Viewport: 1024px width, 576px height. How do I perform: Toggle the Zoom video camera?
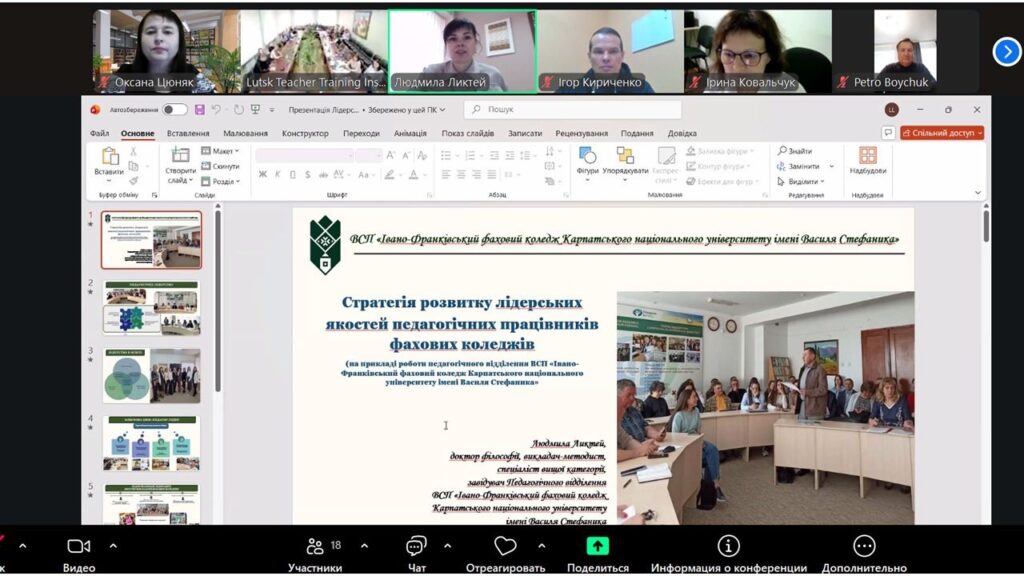[78, 546]
